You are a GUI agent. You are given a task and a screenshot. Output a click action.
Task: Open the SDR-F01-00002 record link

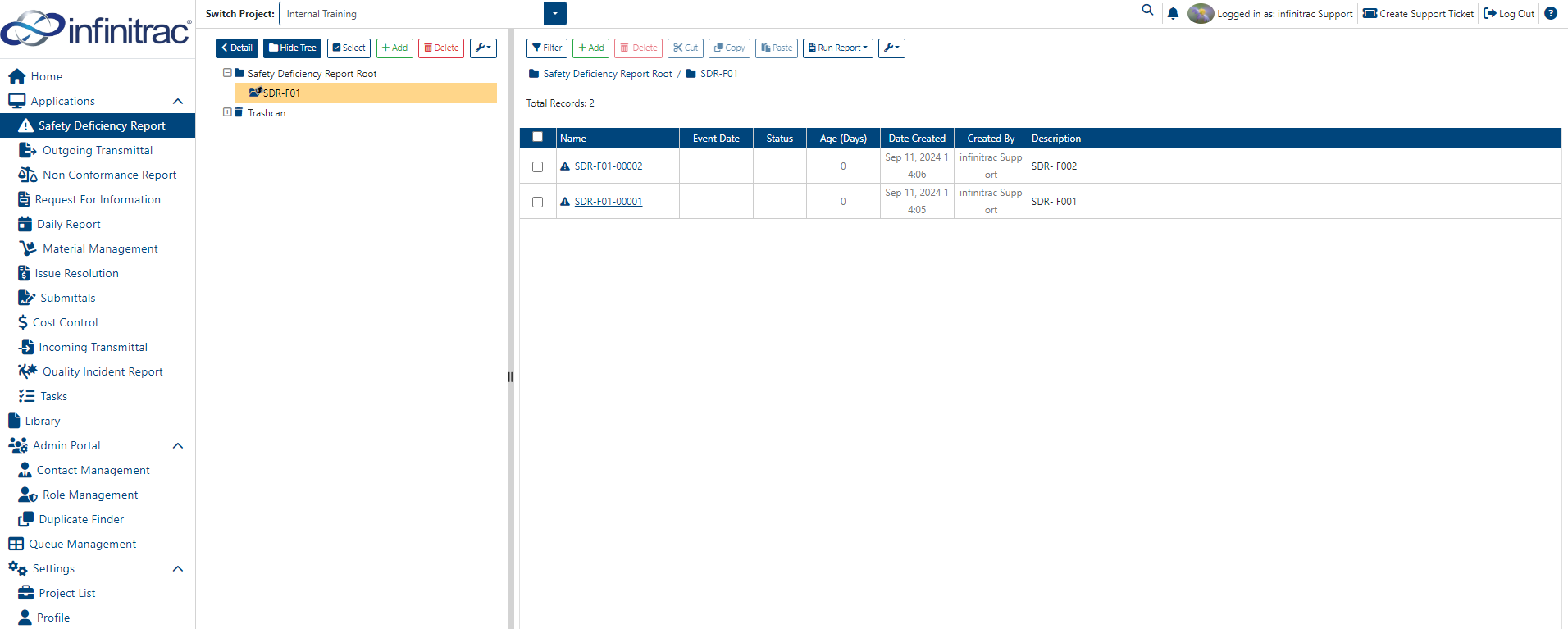(609, 166)
